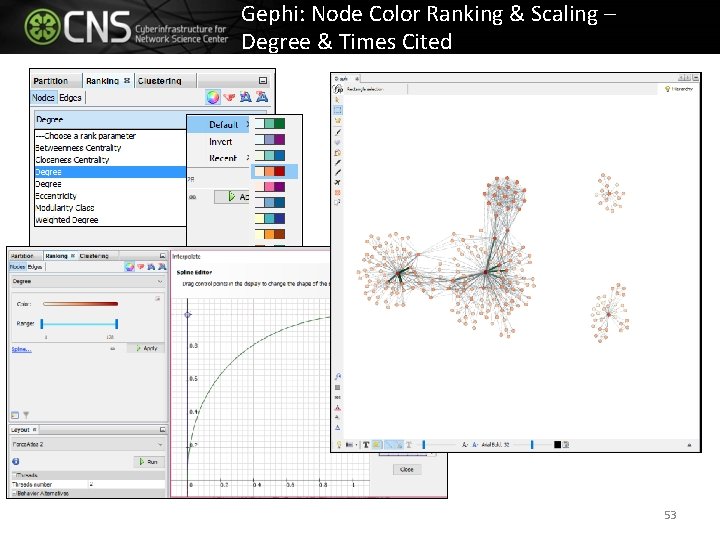Click the chain link icon left of lower Apply

112,349
